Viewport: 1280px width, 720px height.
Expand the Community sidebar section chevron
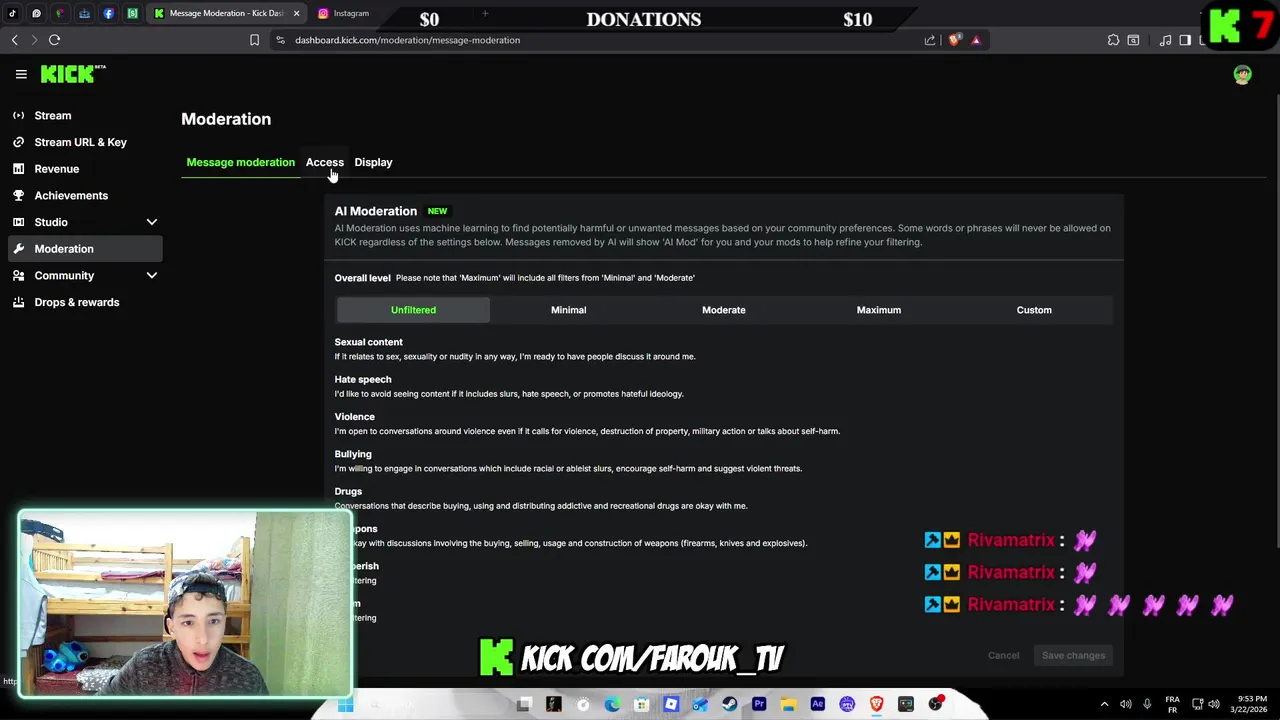point(152,275)
